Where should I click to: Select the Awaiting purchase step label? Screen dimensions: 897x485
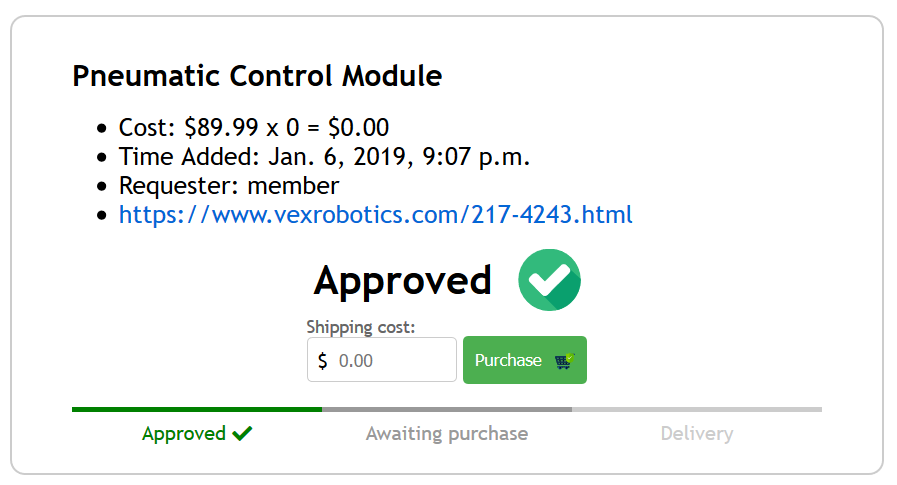[447, 434]
